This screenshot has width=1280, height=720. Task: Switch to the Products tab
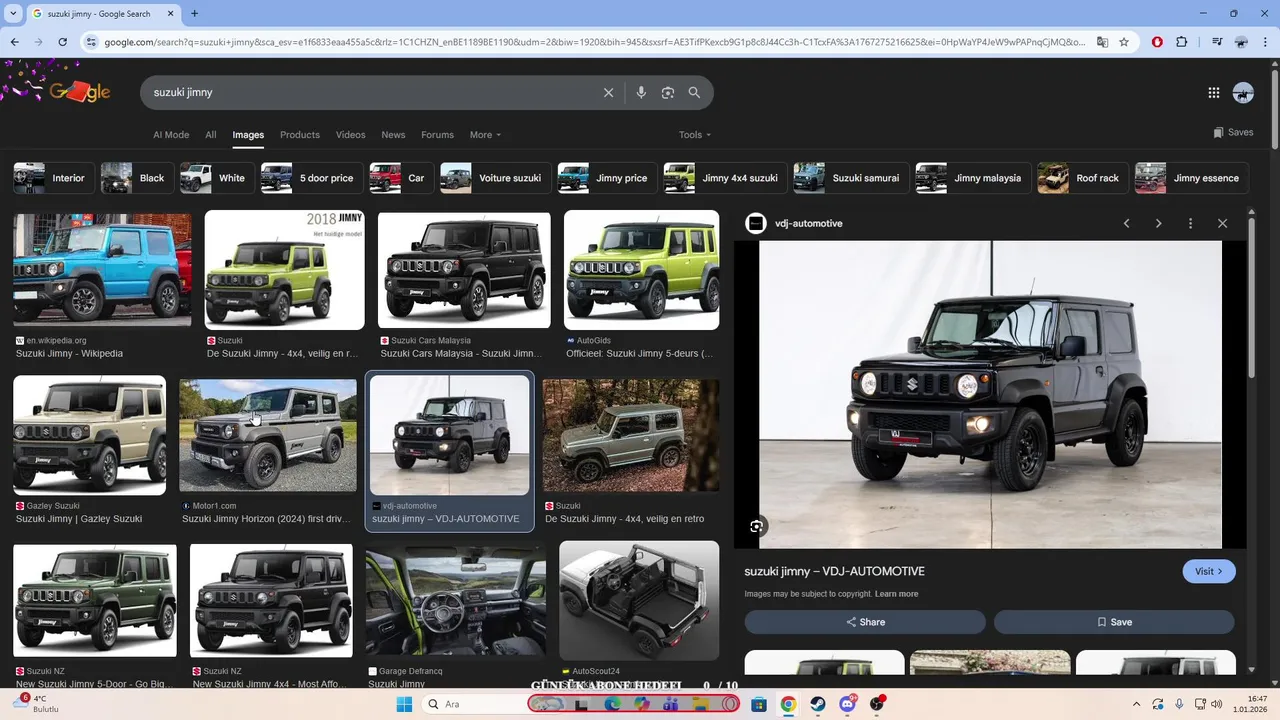(300, 135)
